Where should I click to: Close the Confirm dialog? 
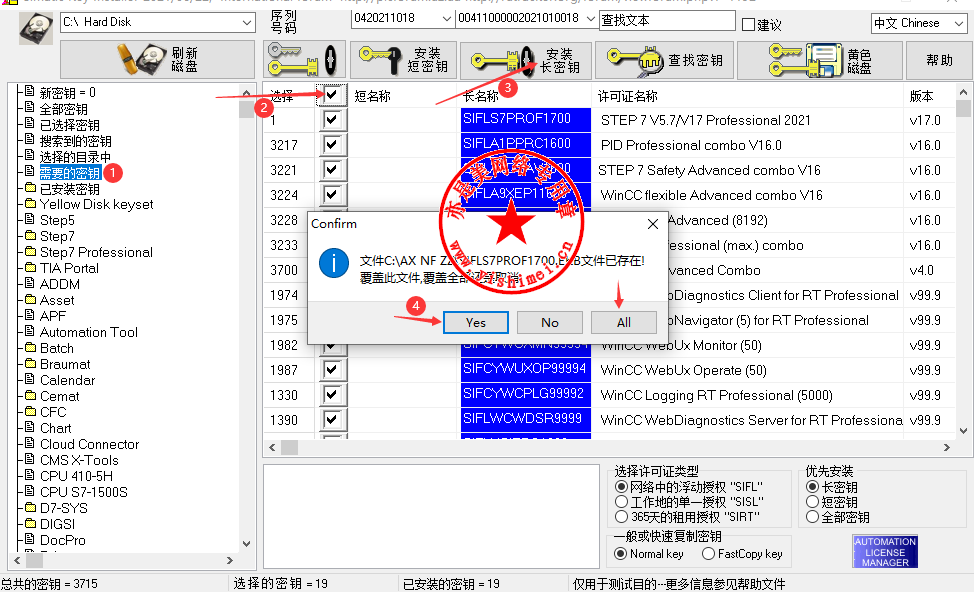pos(653,224)
